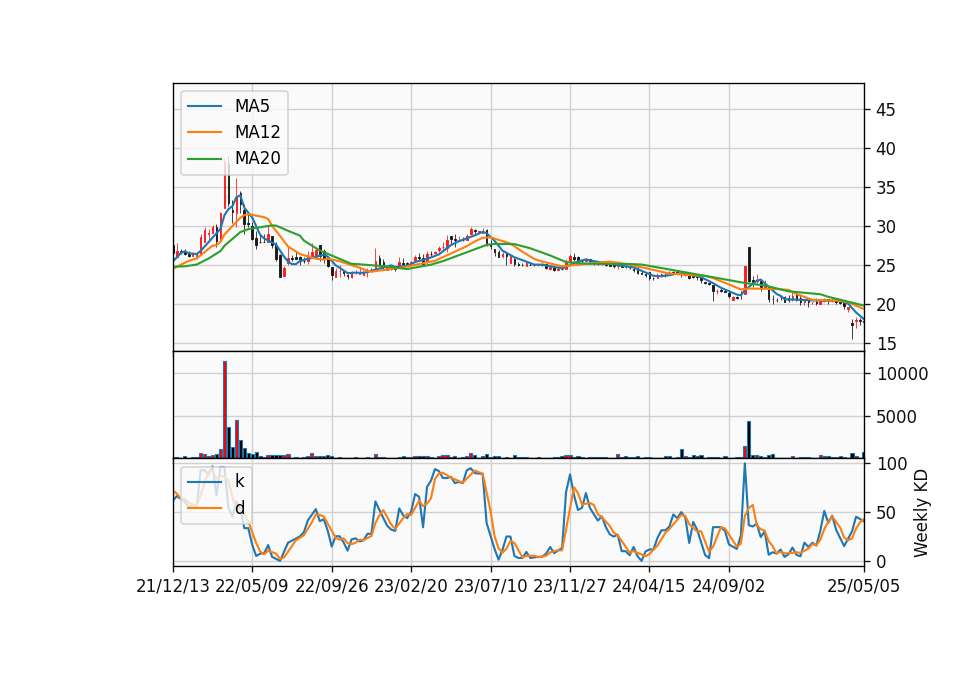This screenshot has width=960, height=690.
Task: Click the price axis value 30
Action: coord(886,227)
